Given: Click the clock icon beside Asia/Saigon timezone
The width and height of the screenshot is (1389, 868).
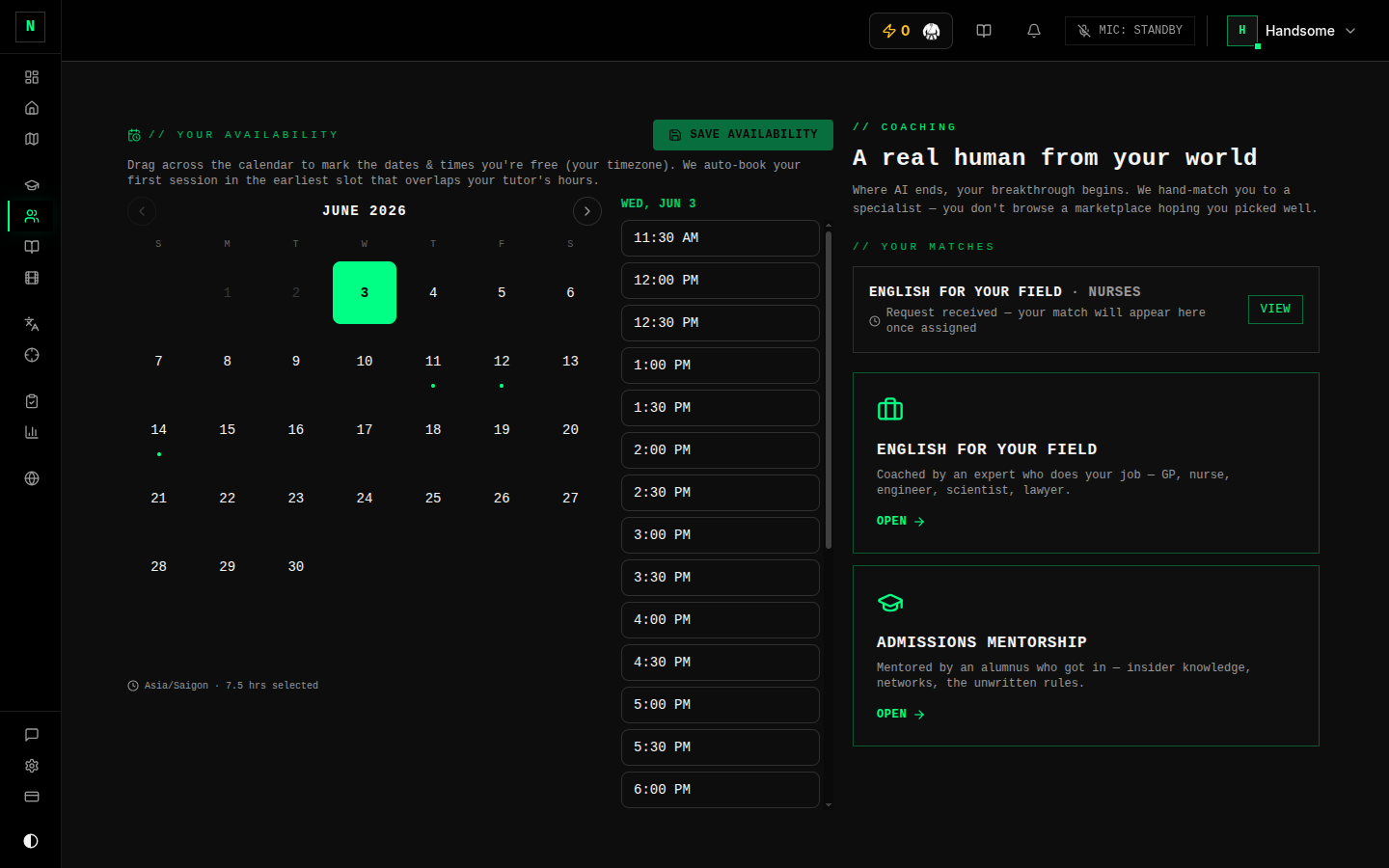Looking at the screenshot, I should [133, 686].
